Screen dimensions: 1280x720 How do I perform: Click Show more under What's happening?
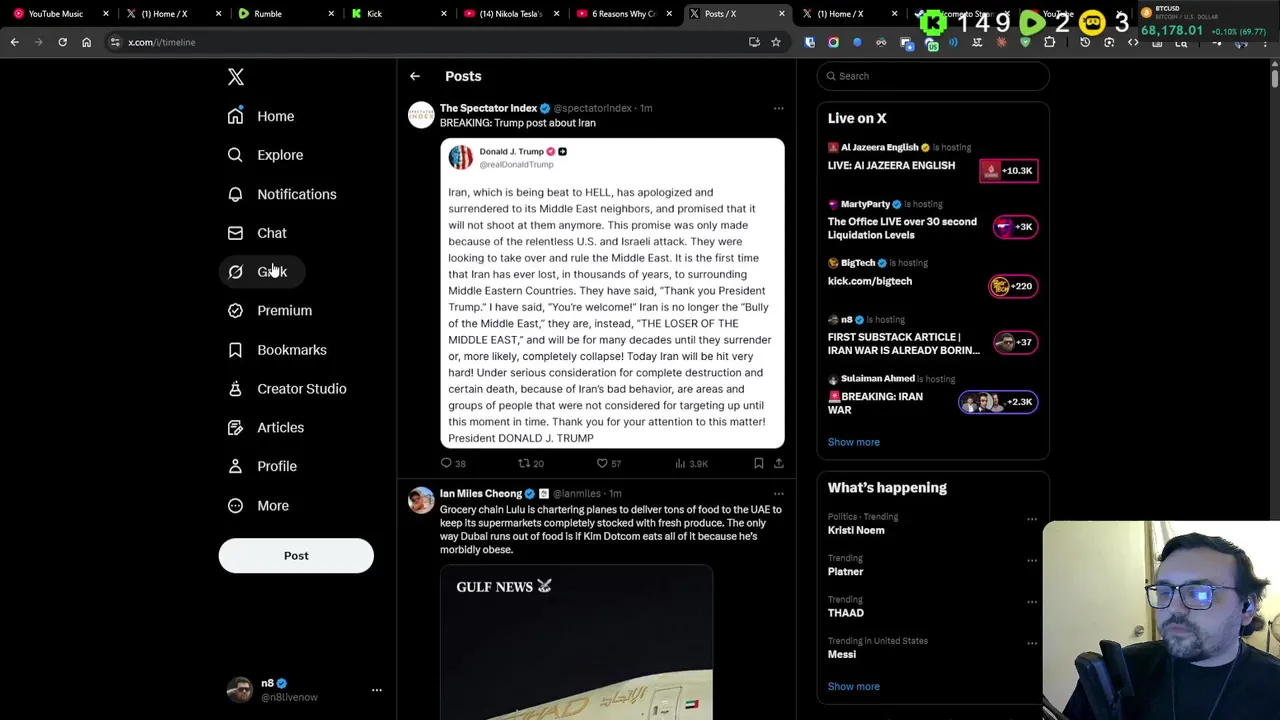coord(853,686)
